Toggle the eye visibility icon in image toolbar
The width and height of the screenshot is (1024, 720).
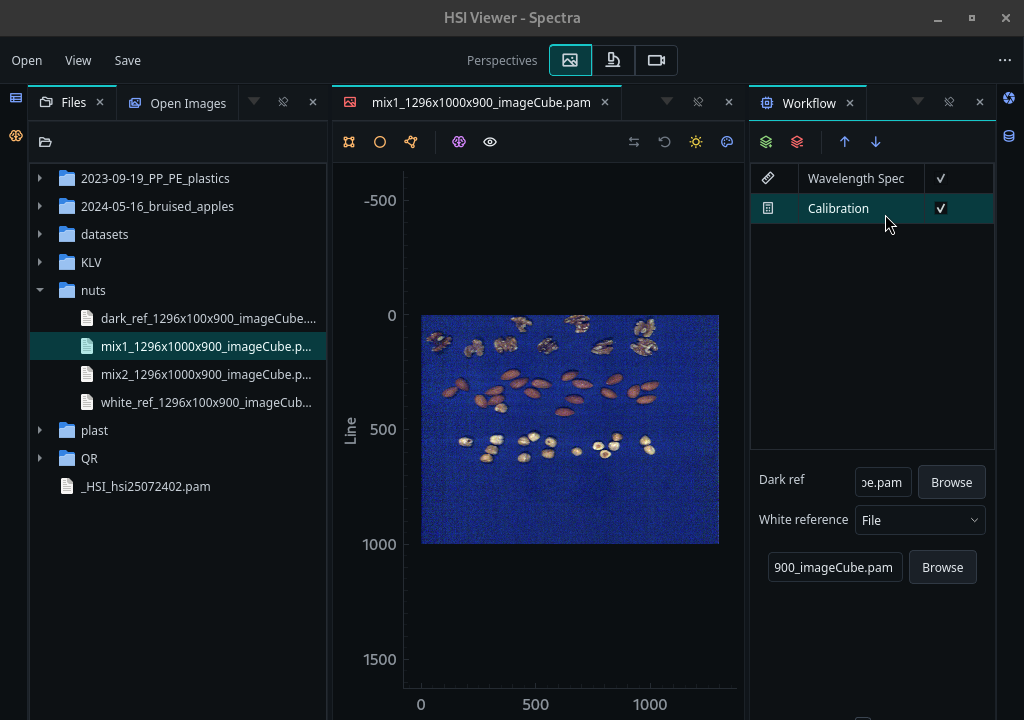tap(490, 142)
